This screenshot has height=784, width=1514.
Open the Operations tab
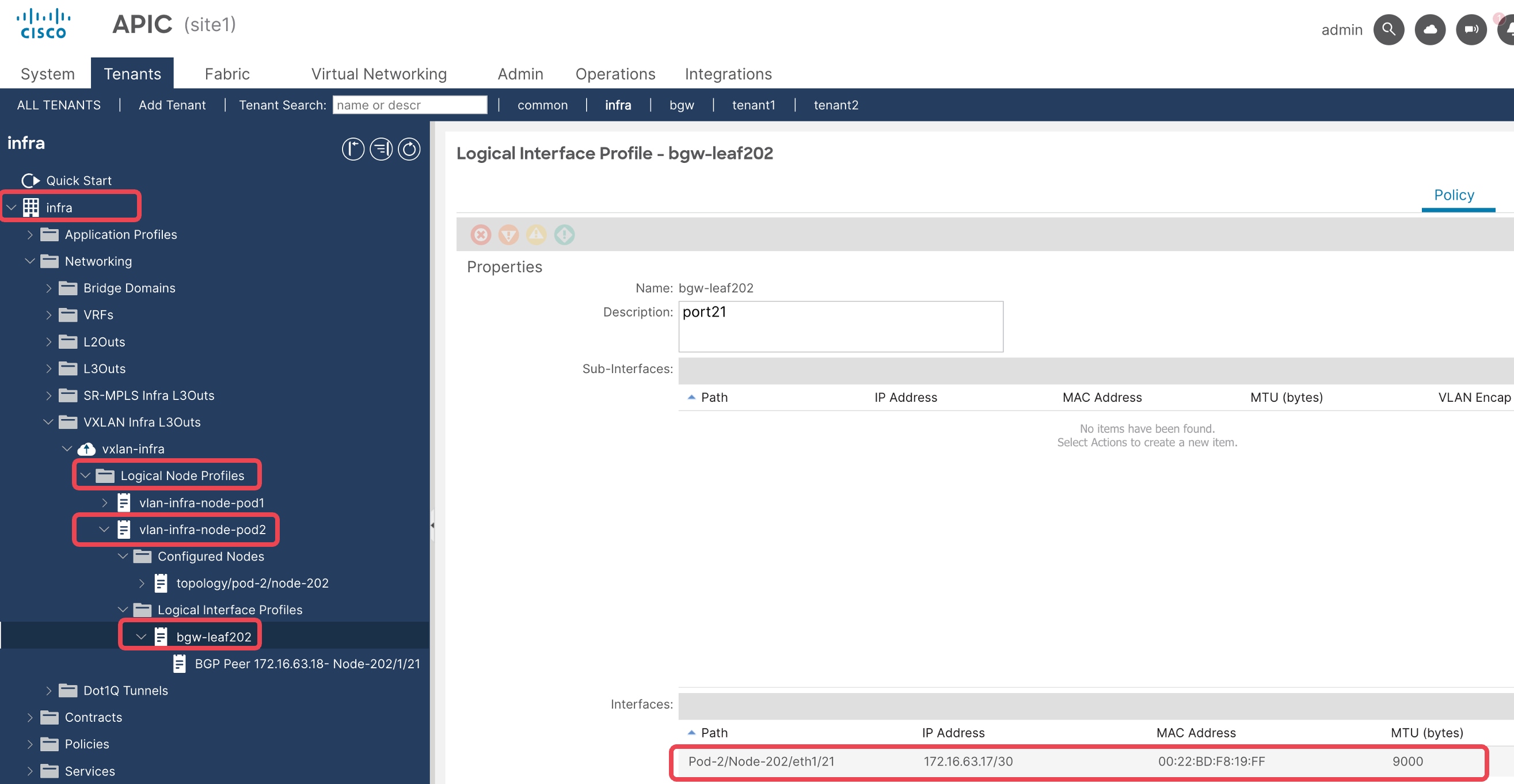click(615, 74)
